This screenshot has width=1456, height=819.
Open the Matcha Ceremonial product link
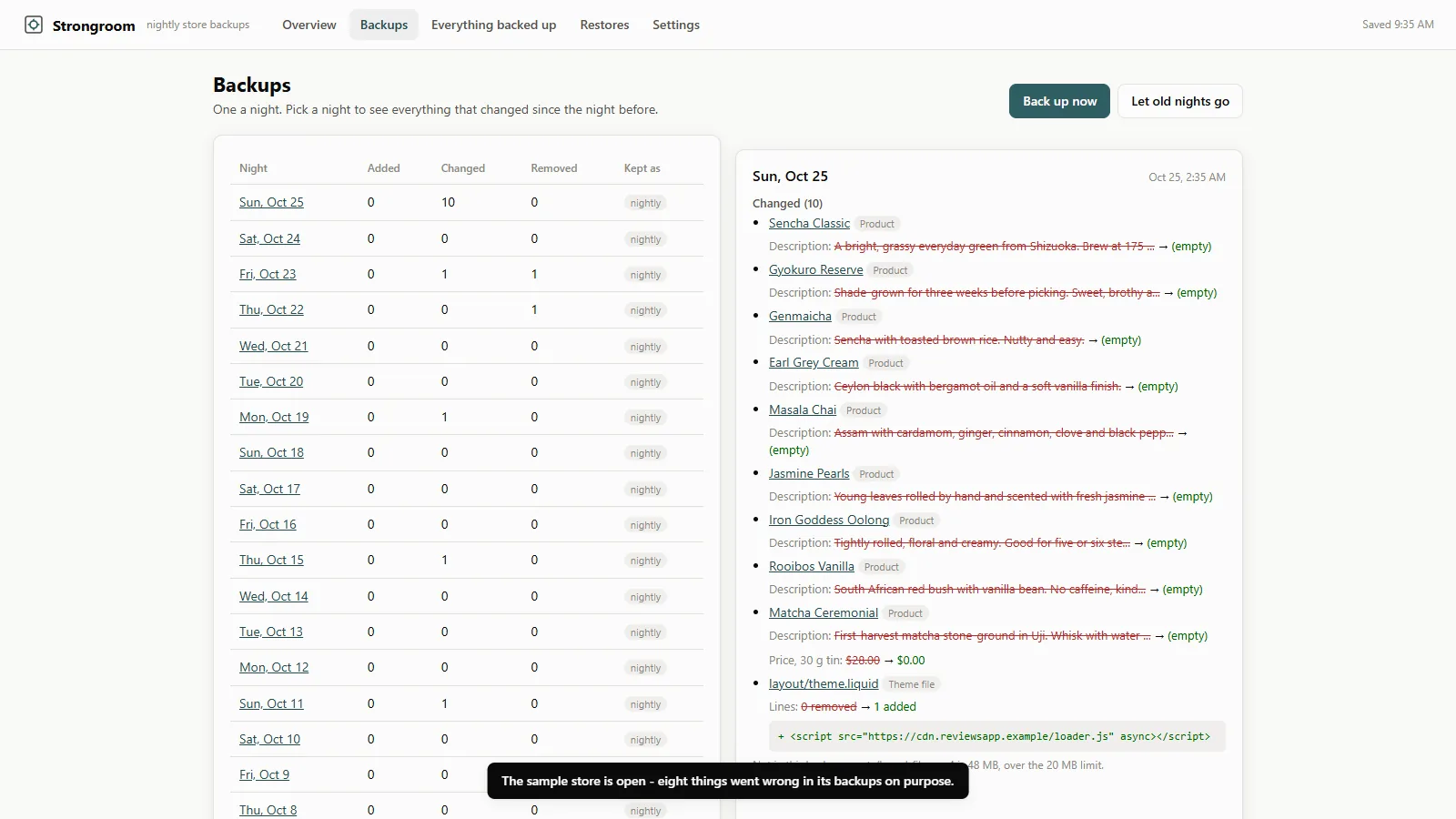click(x=824, y=612)
